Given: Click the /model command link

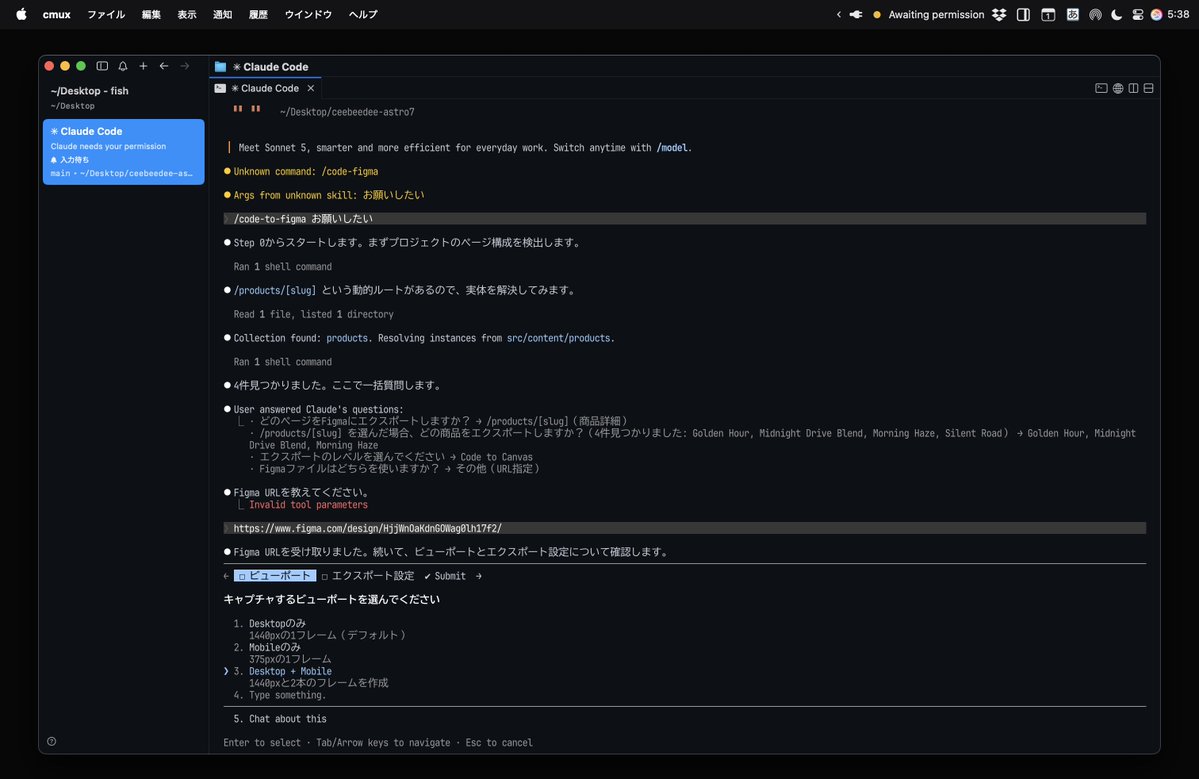Looking at the screenshot, I should click(672, 148).
